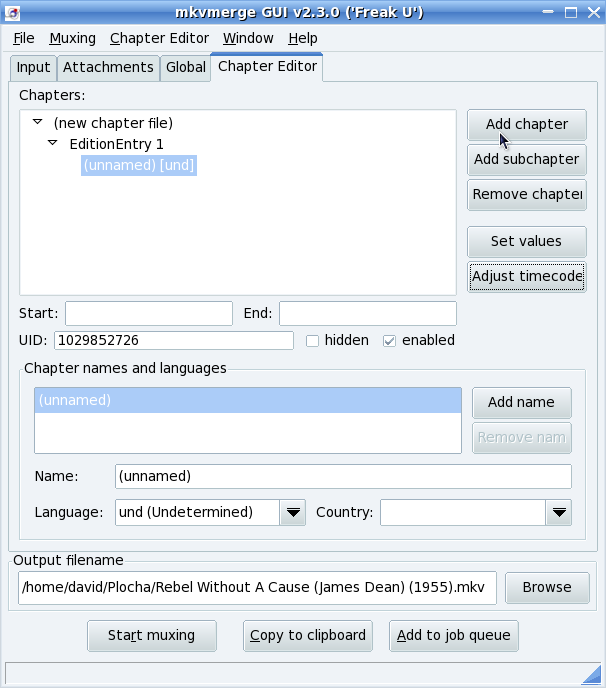The width and height of the screenshot is (606, 688).
Task: Switch to the Input tab
Action: (x=33, y=68)
